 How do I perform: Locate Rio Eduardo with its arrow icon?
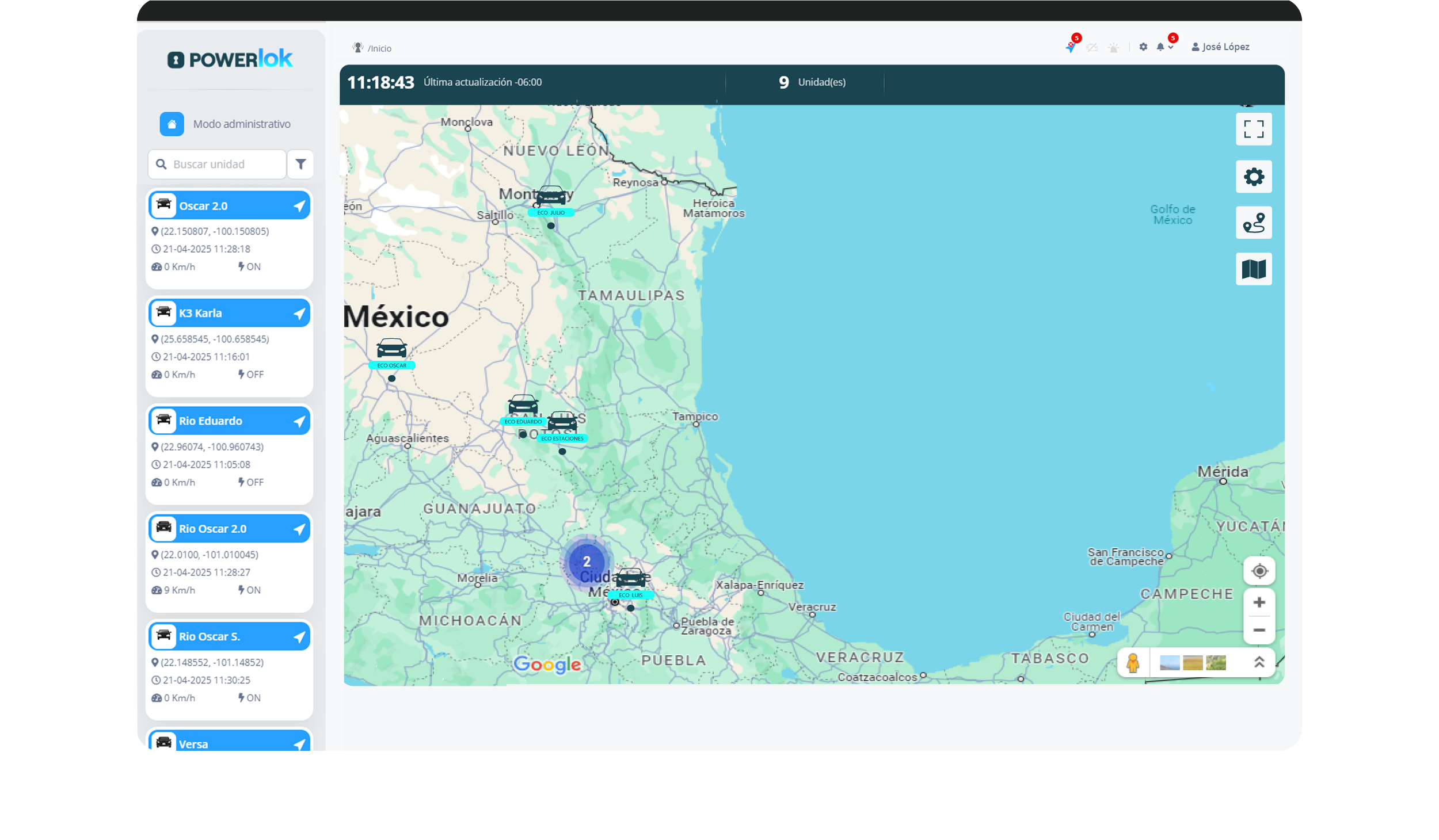point(299,421)
